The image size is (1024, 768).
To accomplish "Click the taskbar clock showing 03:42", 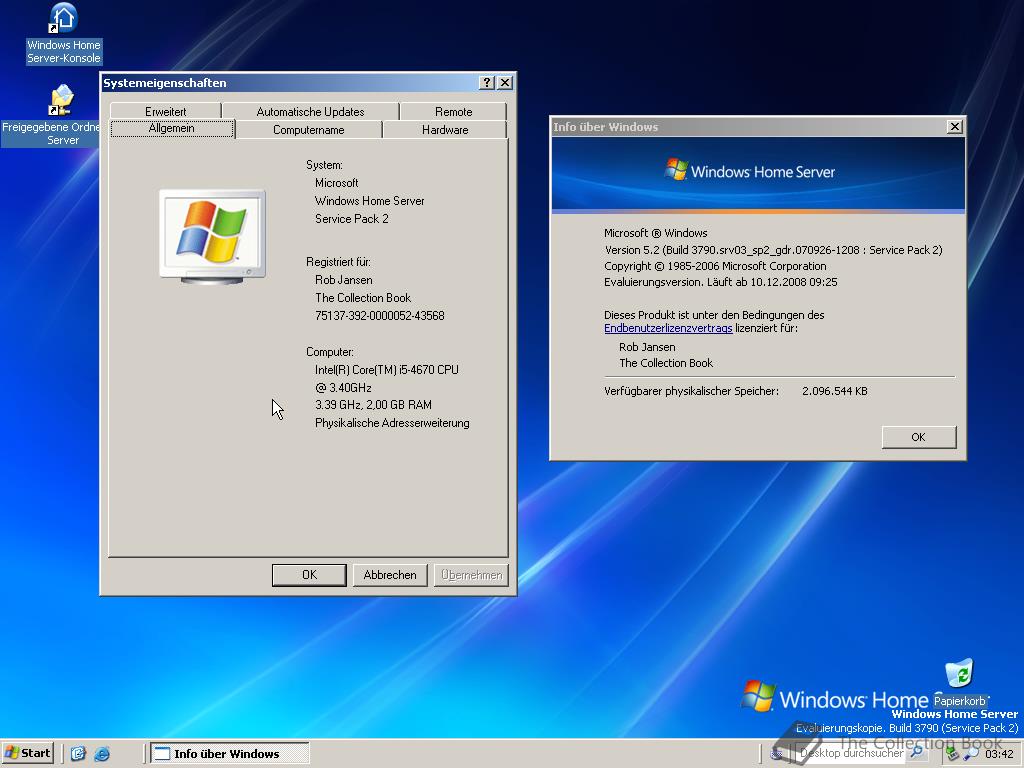I will click(999, 754).
